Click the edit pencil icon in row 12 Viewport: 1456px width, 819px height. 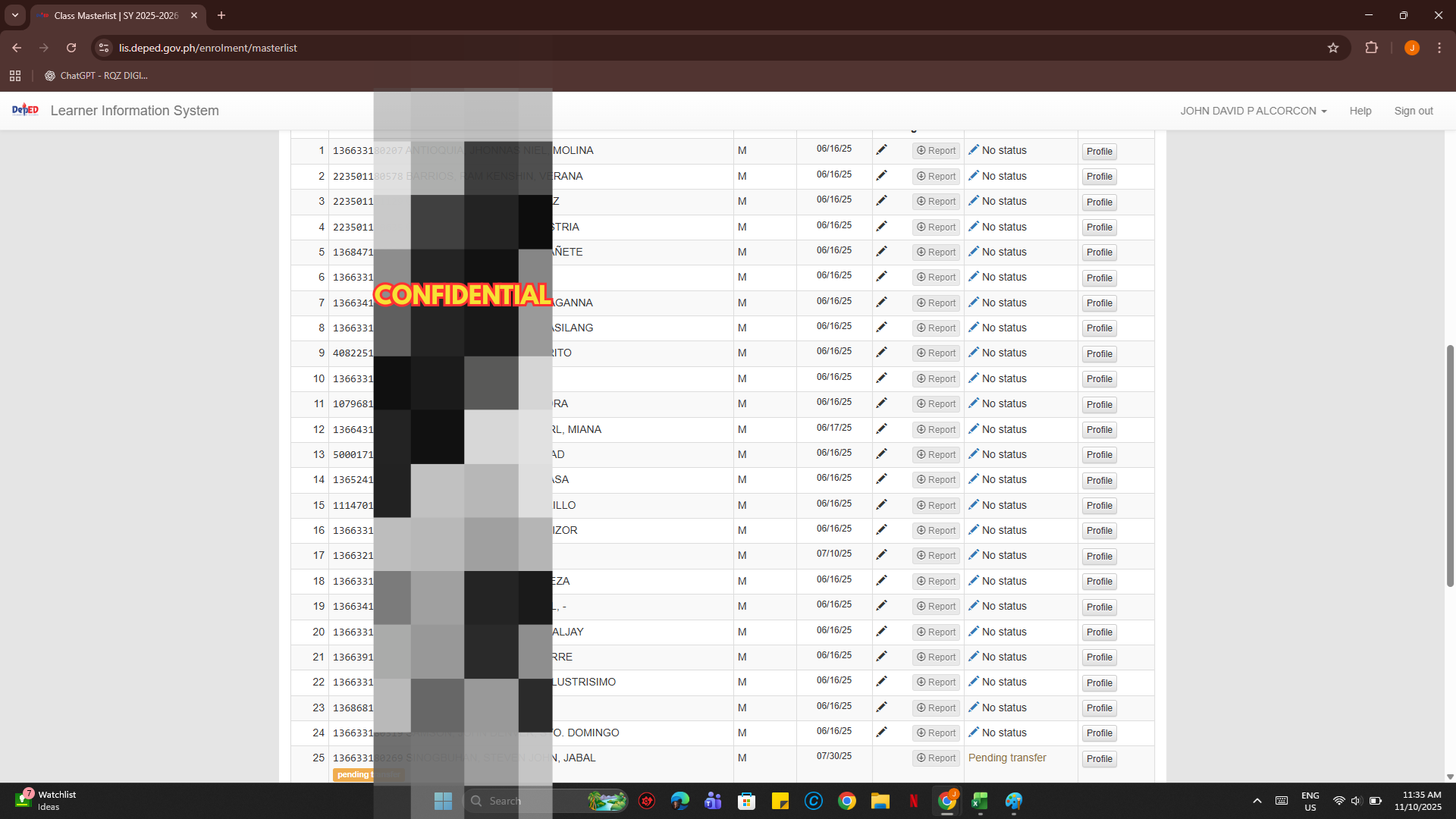881,429
